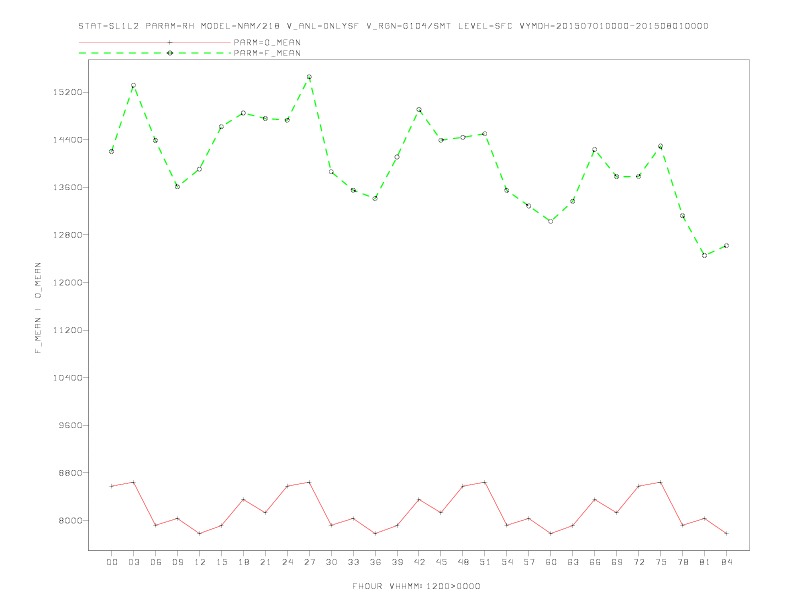Click the x-axis tick label 42
Viewport: 792px width, 612px height.
point(419,562)
